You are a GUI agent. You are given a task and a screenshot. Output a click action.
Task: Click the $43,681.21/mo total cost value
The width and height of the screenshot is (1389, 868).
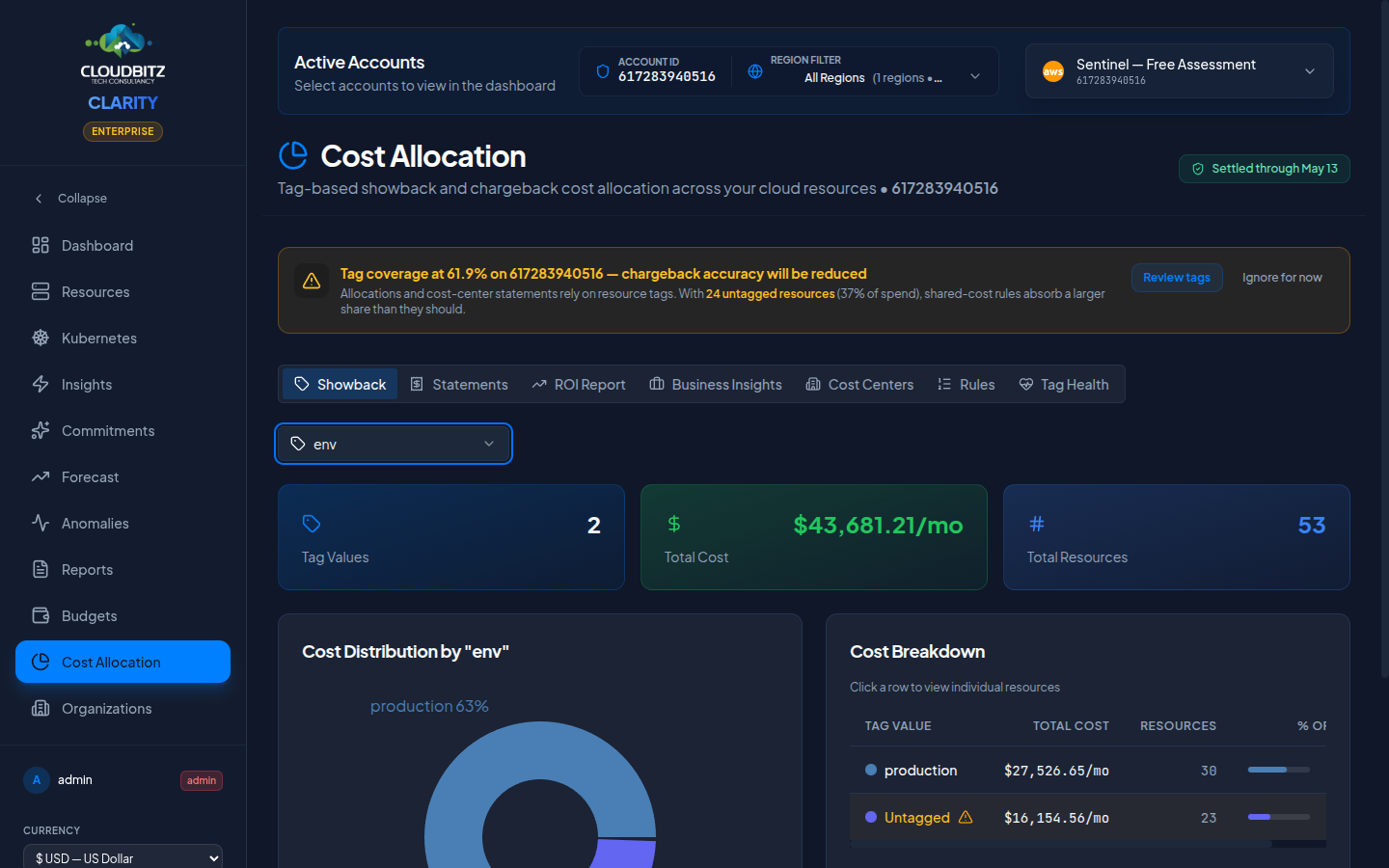878,525
